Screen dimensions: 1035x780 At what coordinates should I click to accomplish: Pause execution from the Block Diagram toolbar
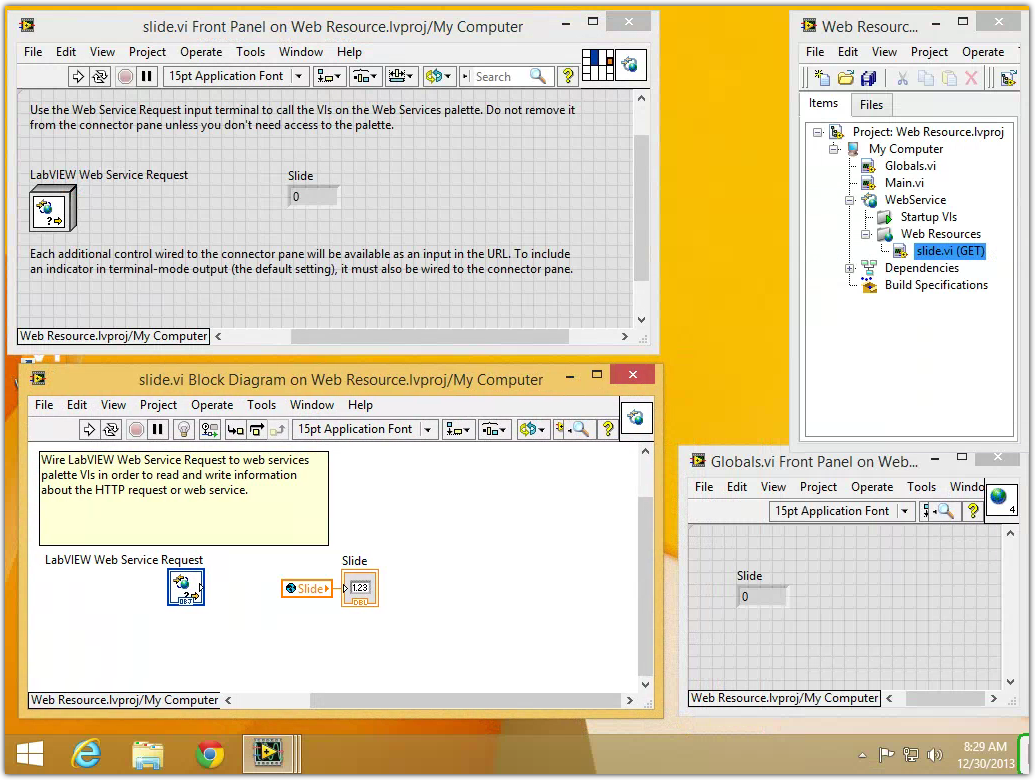(x=158, y=429)
